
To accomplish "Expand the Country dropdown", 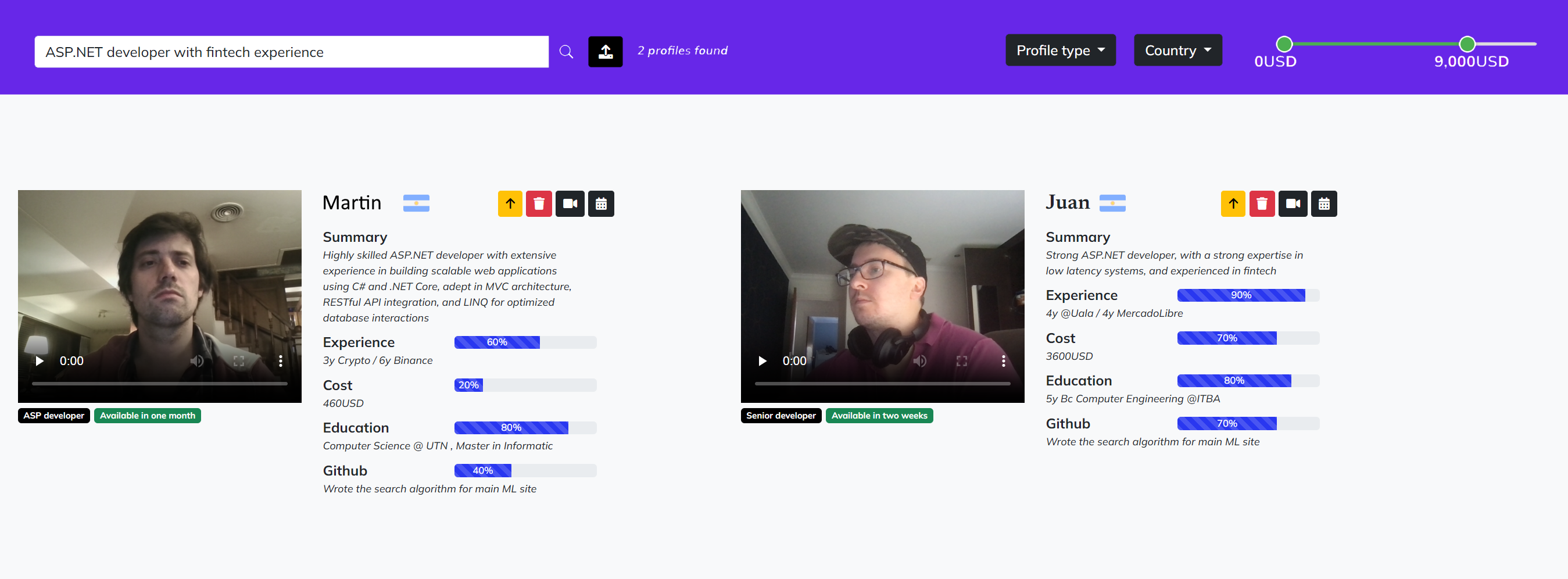I will [1177, 51].
